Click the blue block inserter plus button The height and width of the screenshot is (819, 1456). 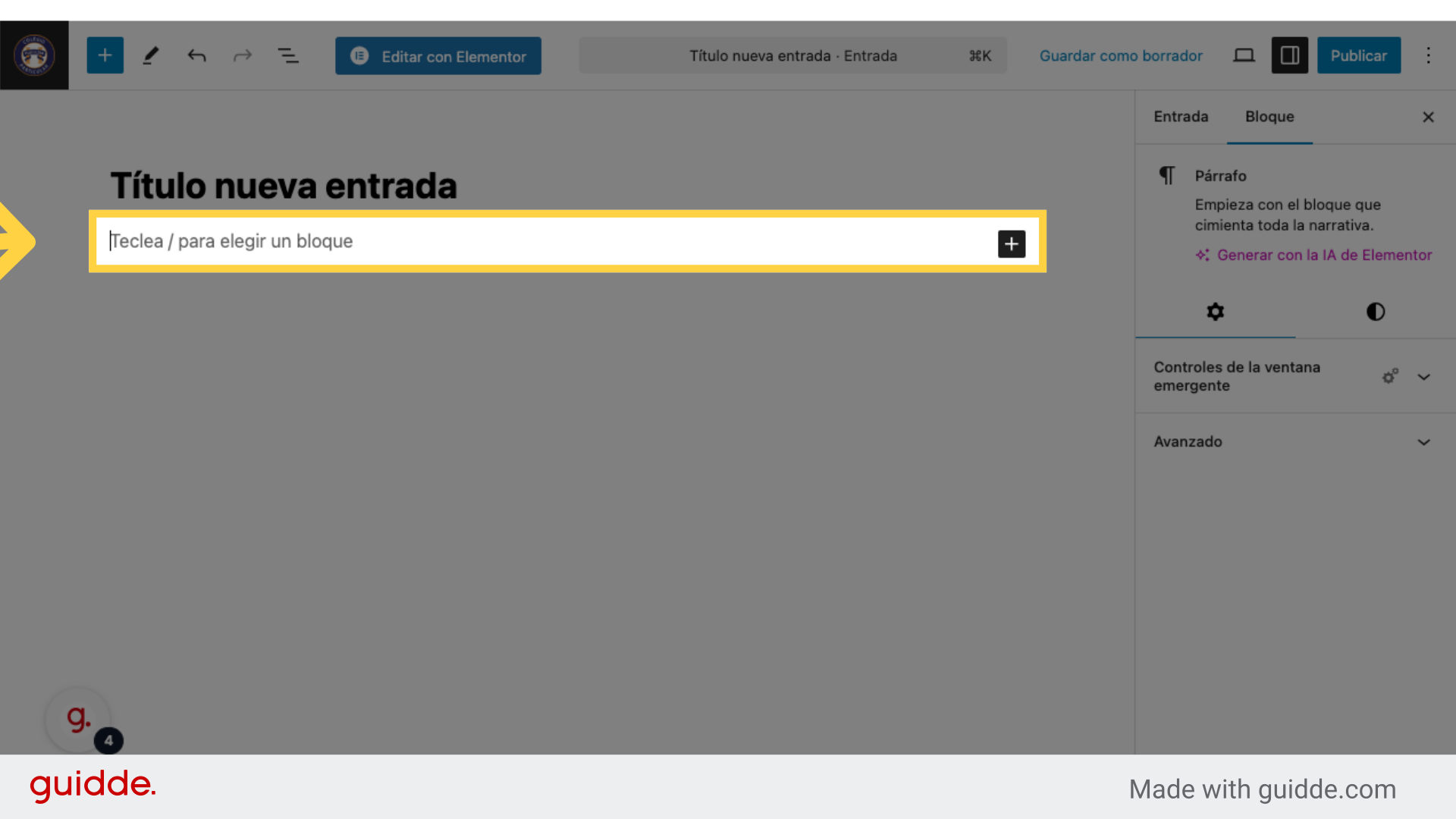[x=105, y=55]
